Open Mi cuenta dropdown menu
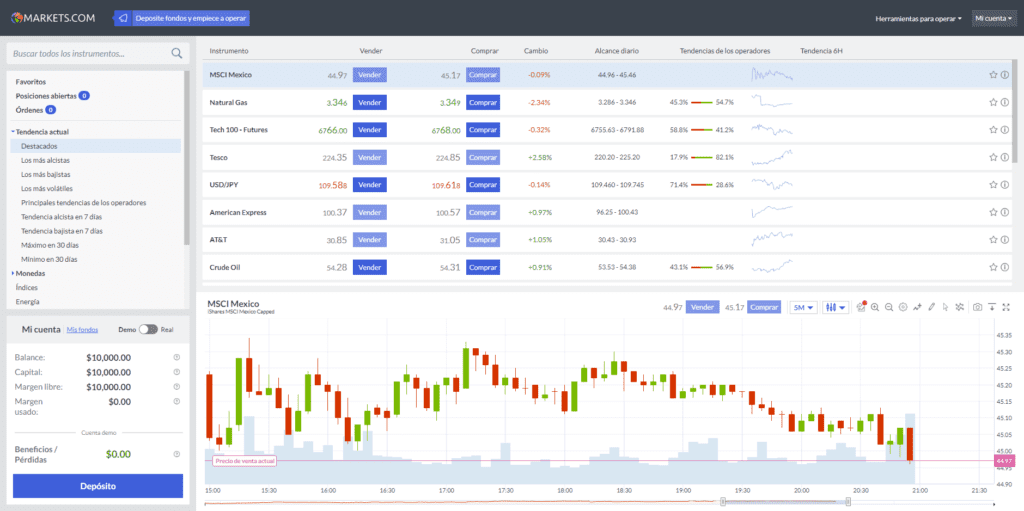The image size is (1024, 511). pyautogui.click(x=993, y=18)
